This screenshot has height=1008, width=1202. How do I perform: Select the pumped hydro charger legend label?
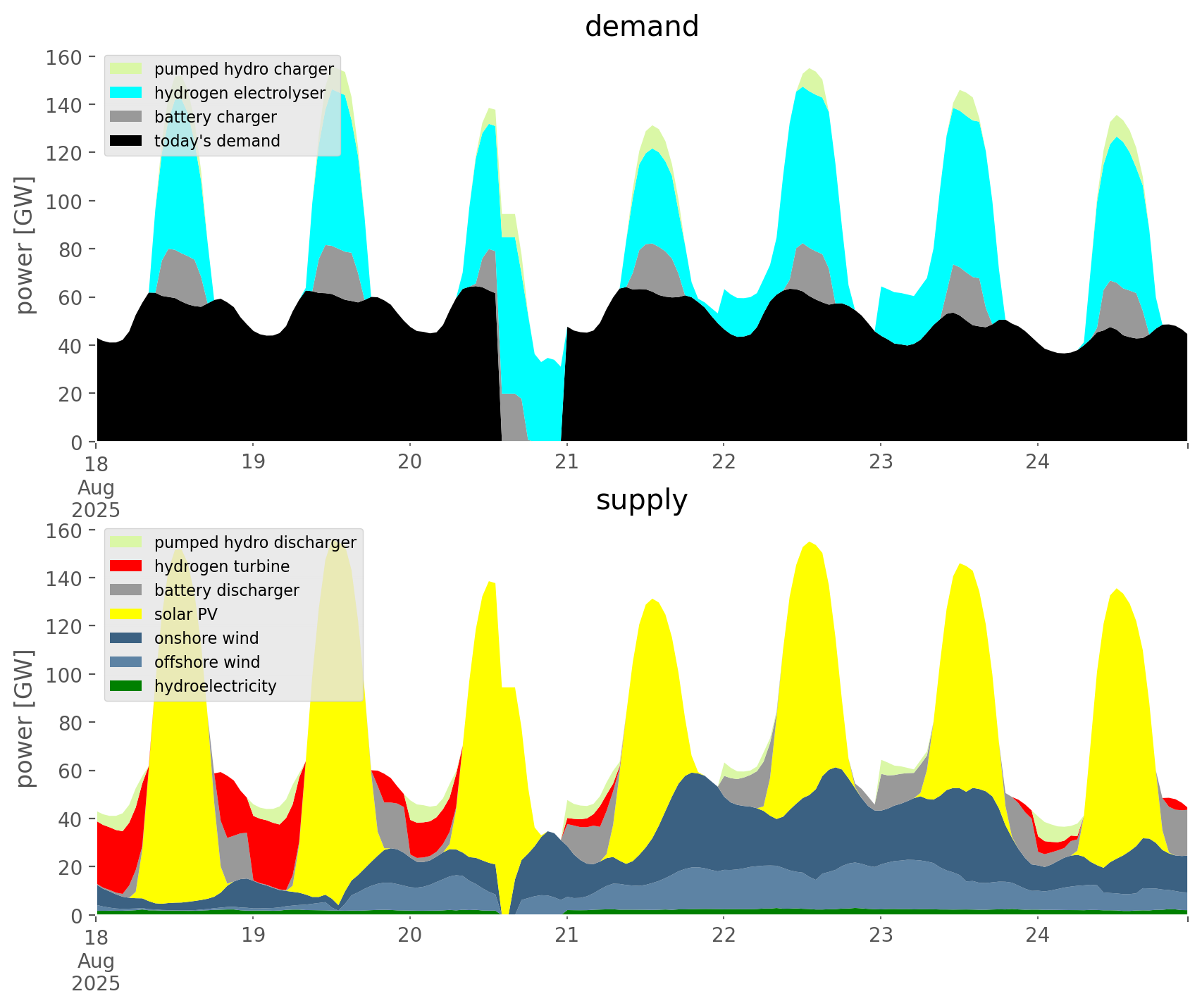pos(244,69)
